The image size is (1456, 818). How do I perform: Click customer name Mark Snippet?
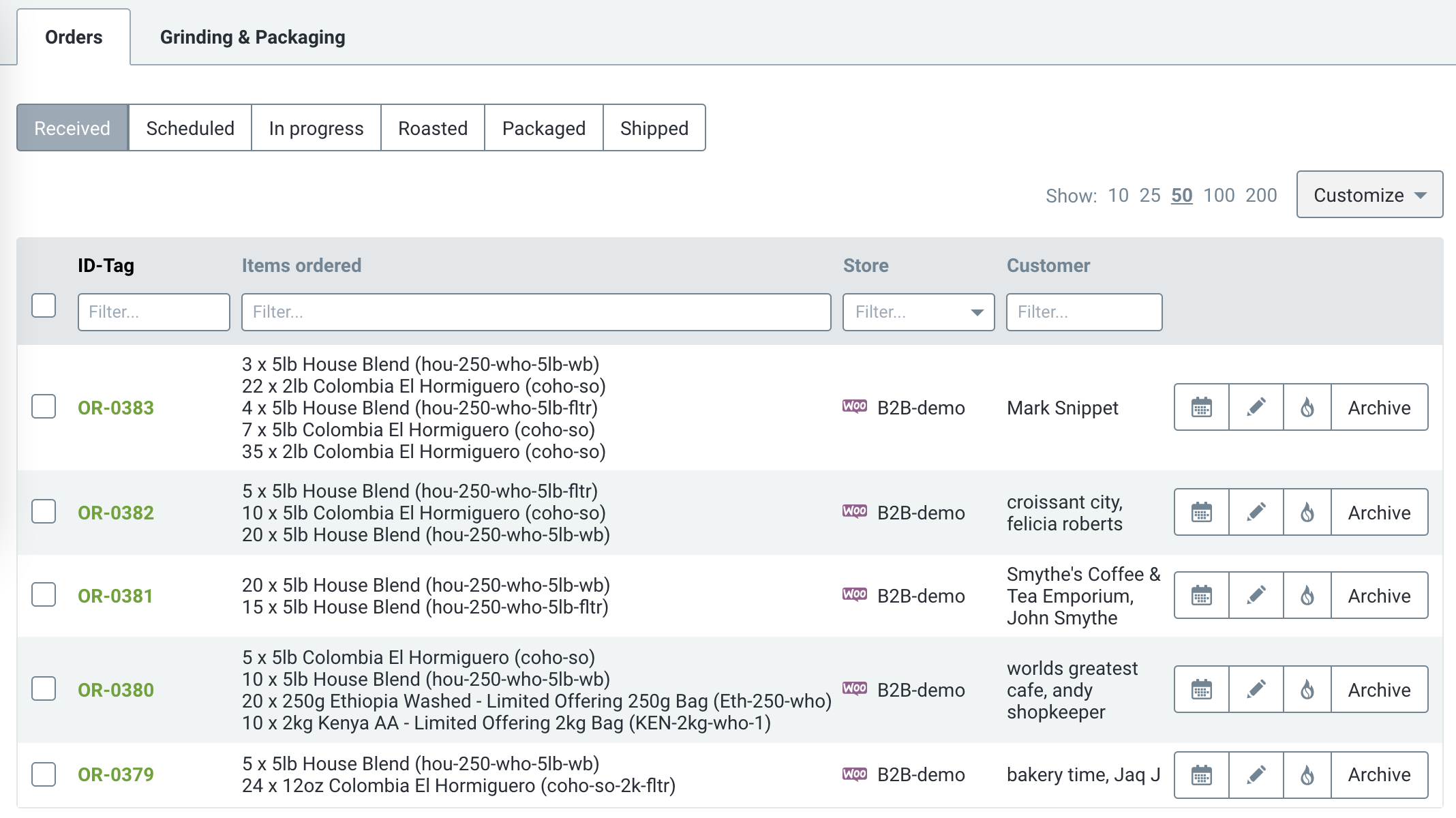[x=1063, y=408]
